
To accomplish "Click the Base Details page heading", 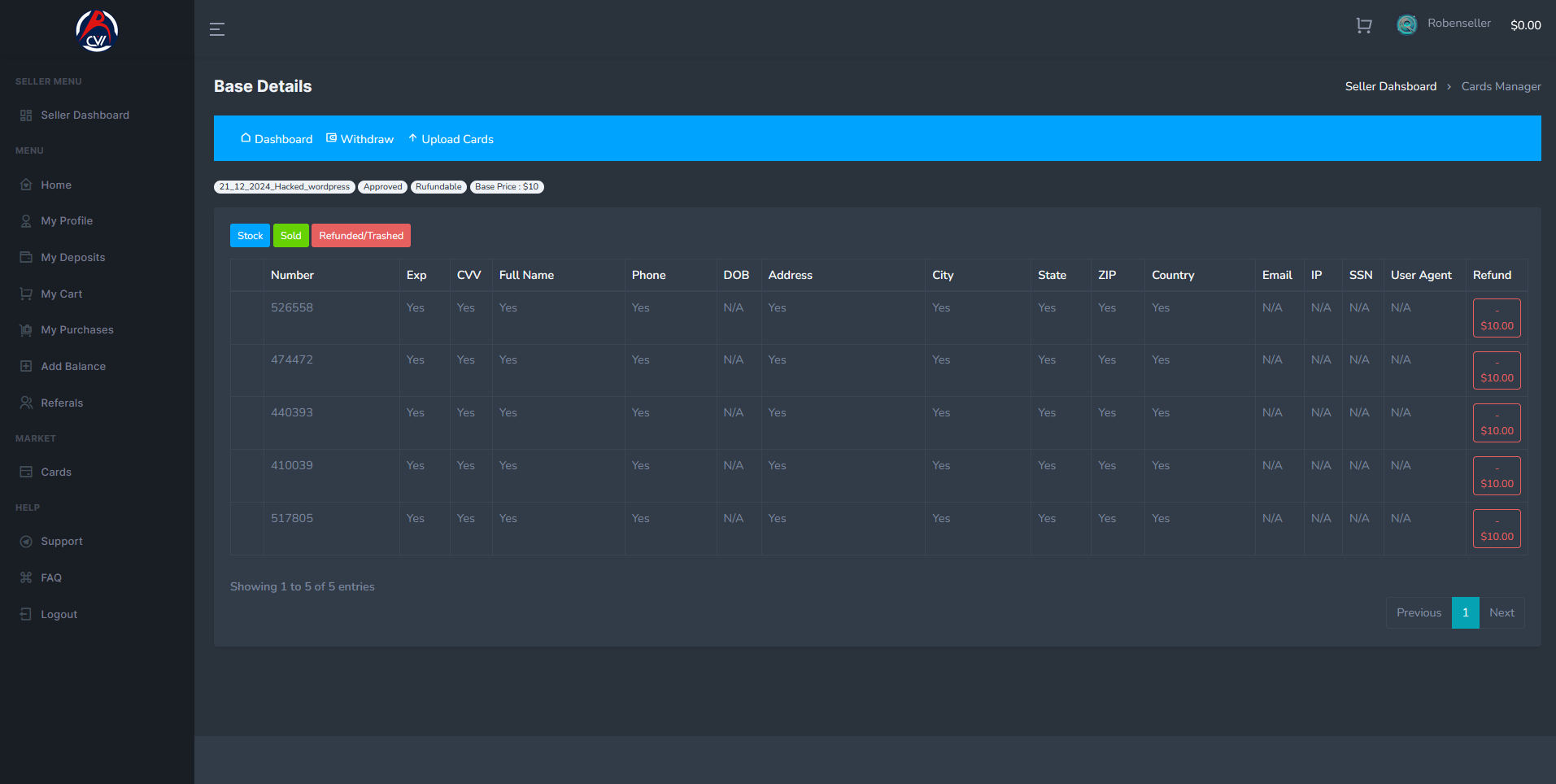I will pos(263,86).
